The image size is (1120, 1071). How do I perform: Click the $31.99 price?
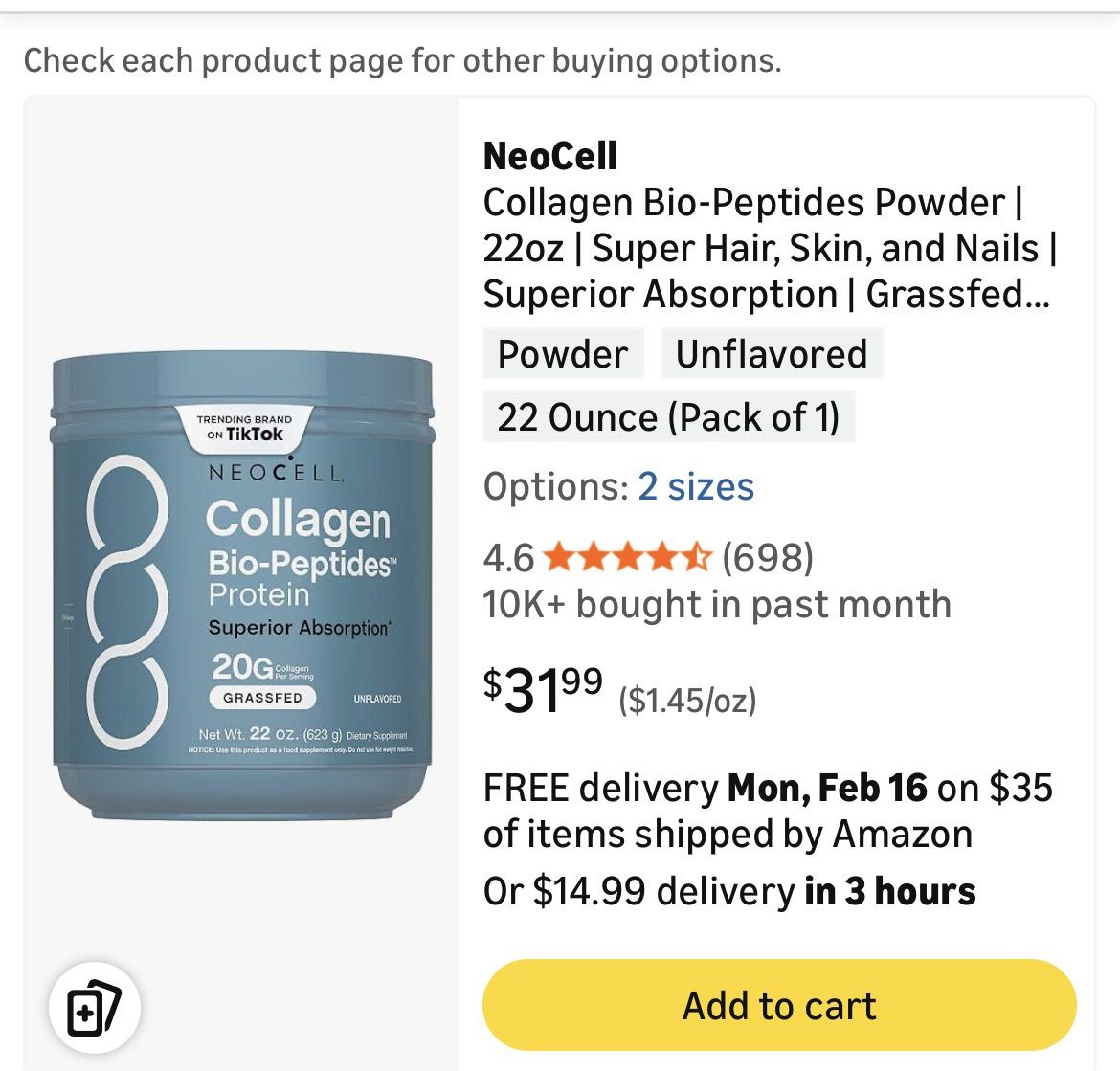click(x=543, y=689)
